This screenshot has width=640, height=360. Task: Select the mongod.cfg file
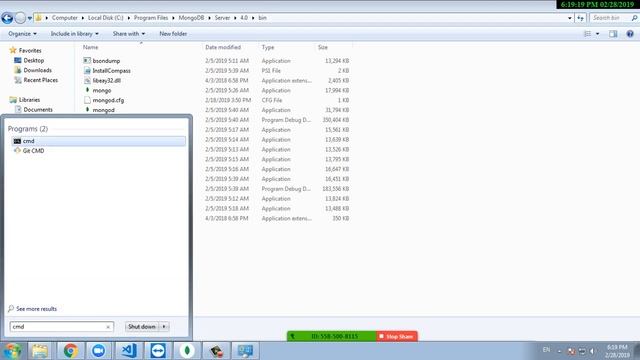[108, 100]
